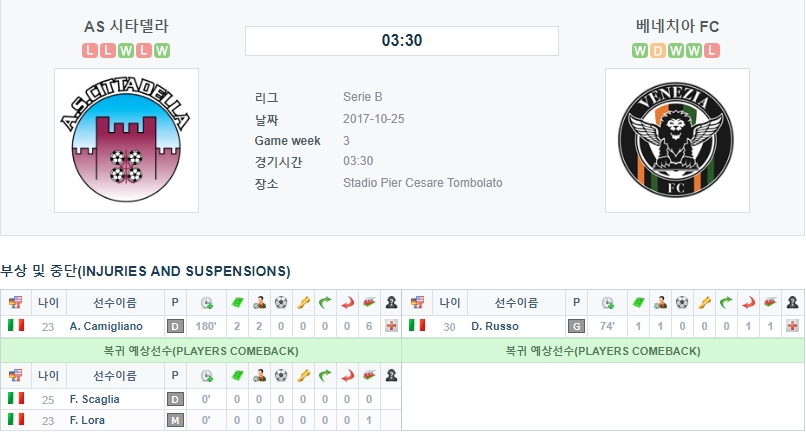The height and width of the screenshot is (438, 806).
Task: Click the 베네치아 FC team name
Action: 677,26
